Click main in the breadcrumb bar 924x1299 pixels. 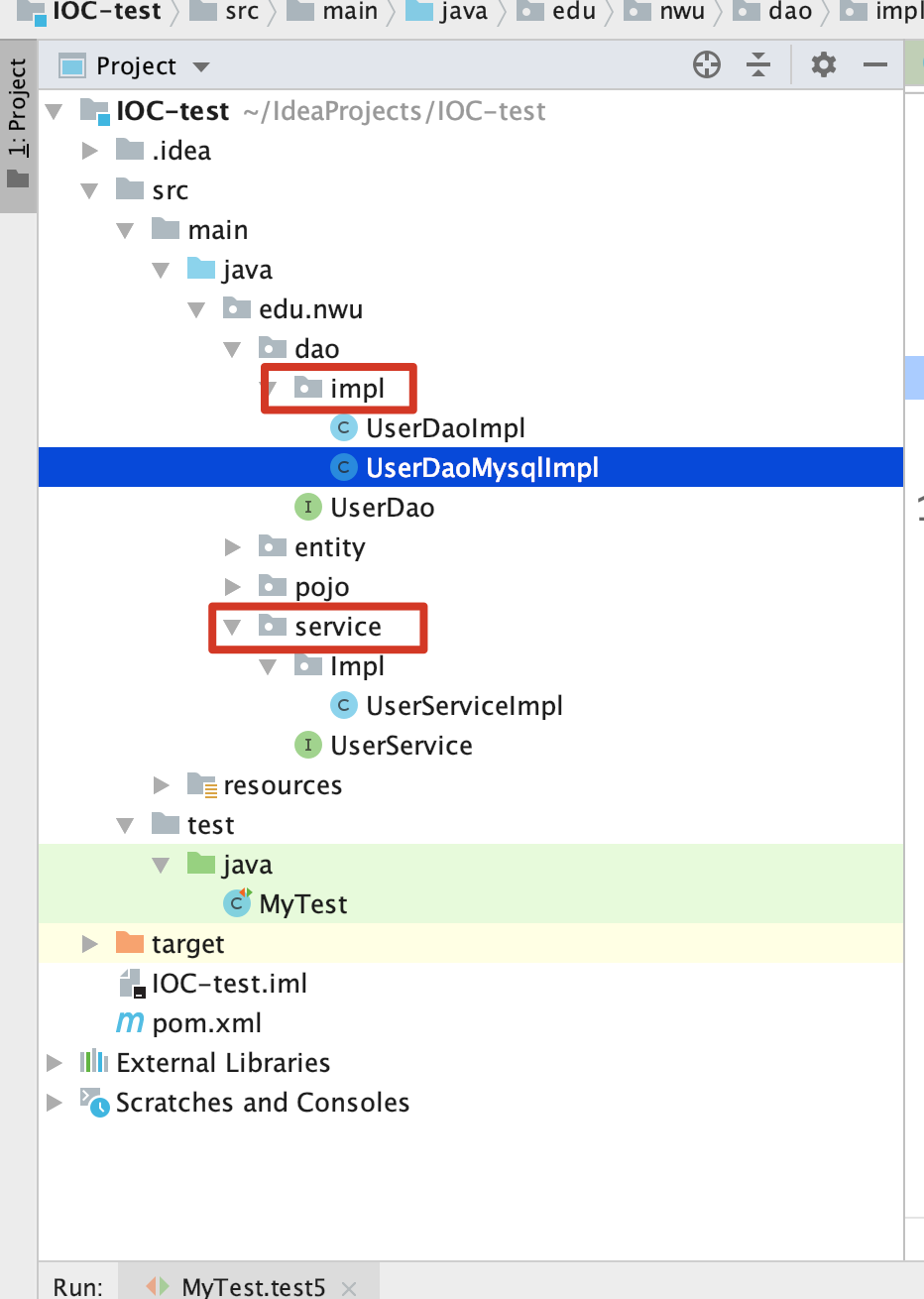click(350, 12)
